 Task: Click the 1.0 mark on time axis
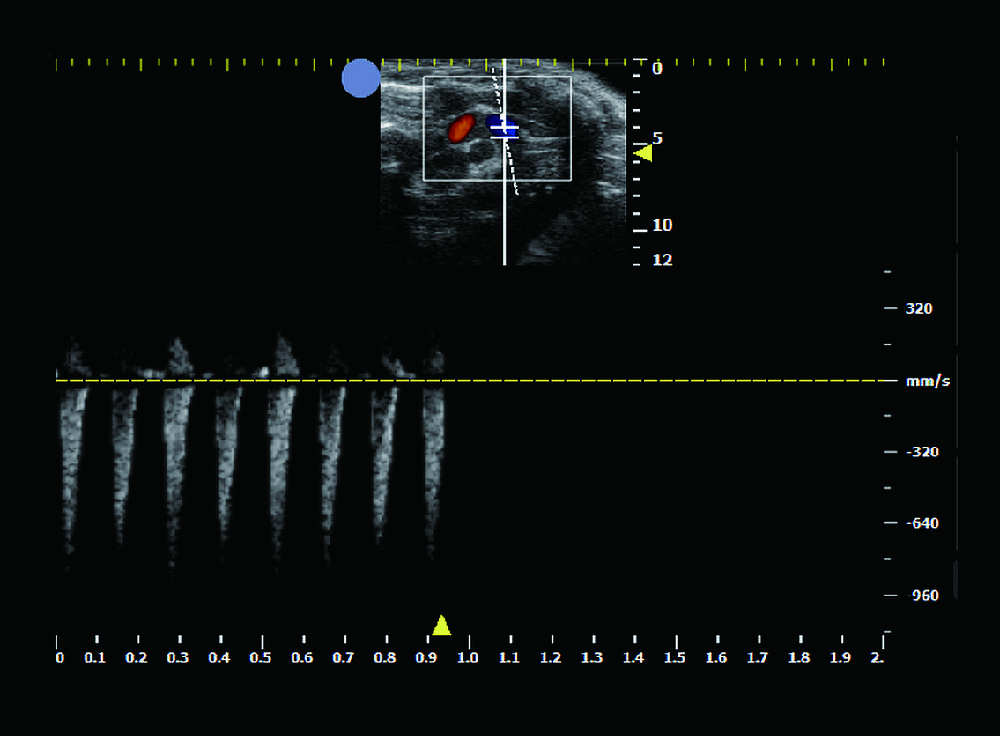click(x=468, y=657)
